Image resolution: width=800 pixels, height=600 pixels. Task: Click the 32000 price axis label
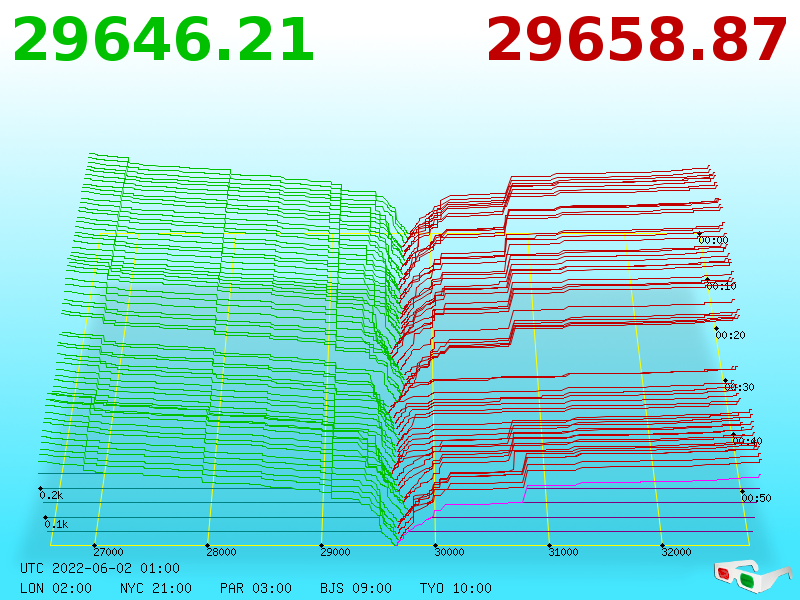pos(676,552)
